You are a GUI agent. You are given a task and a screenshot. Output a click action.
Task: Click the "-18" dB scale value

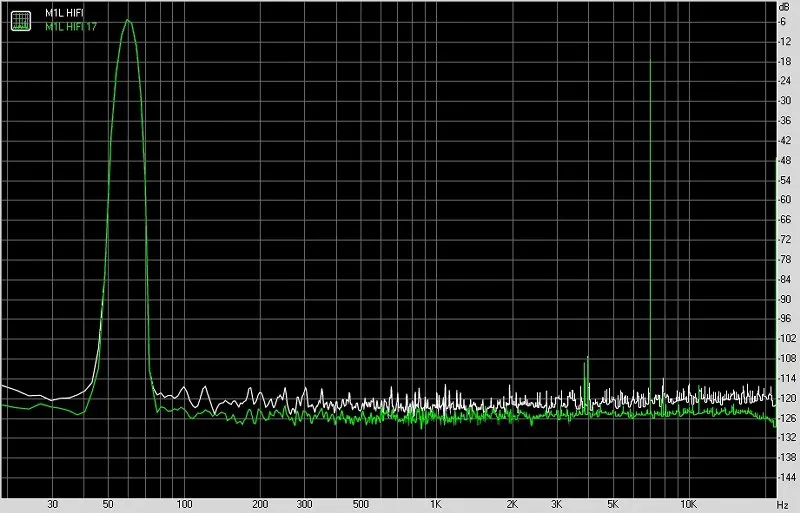click(x=784, y=61)
